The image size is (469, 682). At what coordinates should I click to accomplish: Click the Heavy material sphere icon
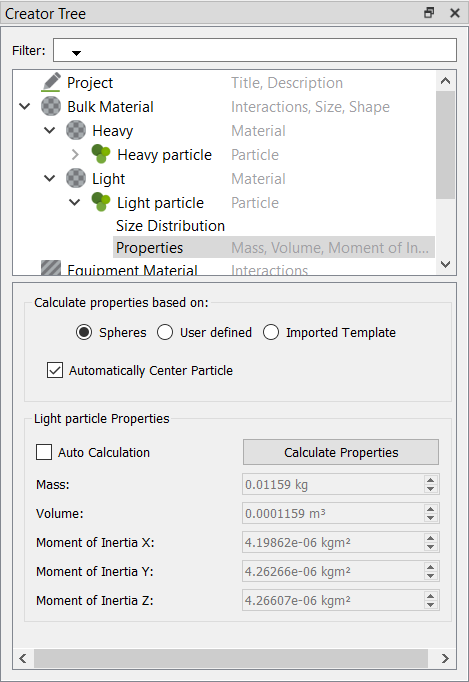tap(76, 130)
